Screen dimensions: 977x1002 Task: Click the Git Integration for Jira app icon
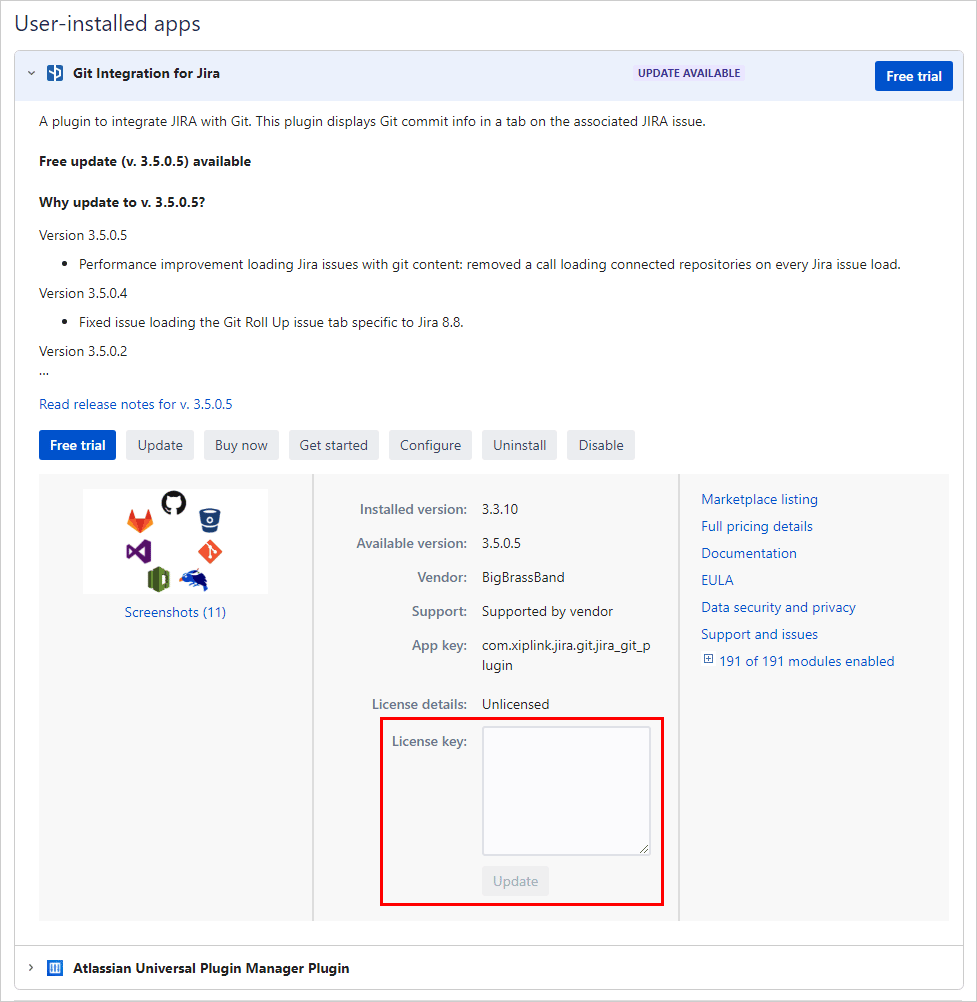55,74
